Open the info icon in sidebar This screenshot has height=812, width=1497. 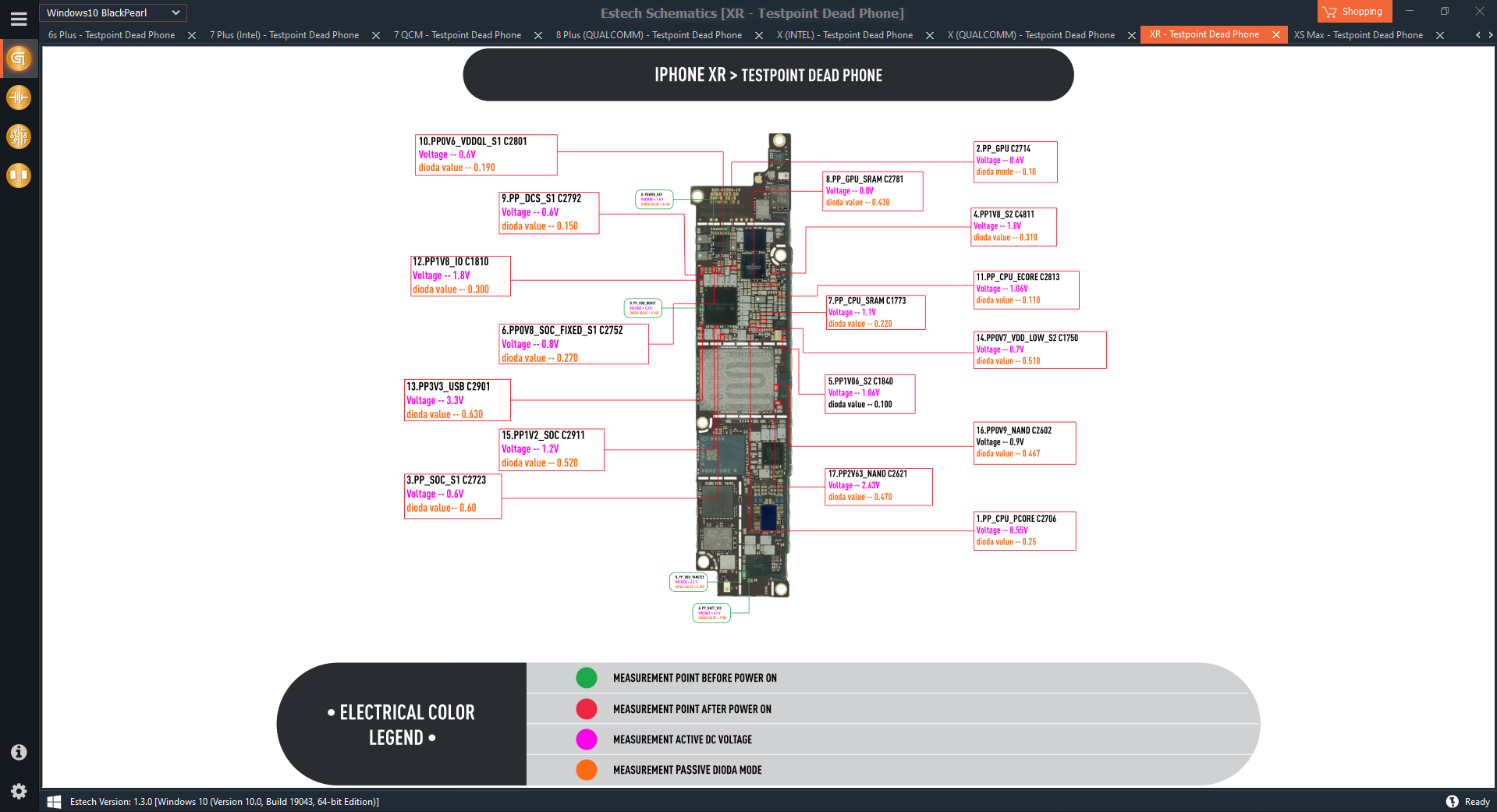point(19,752)
